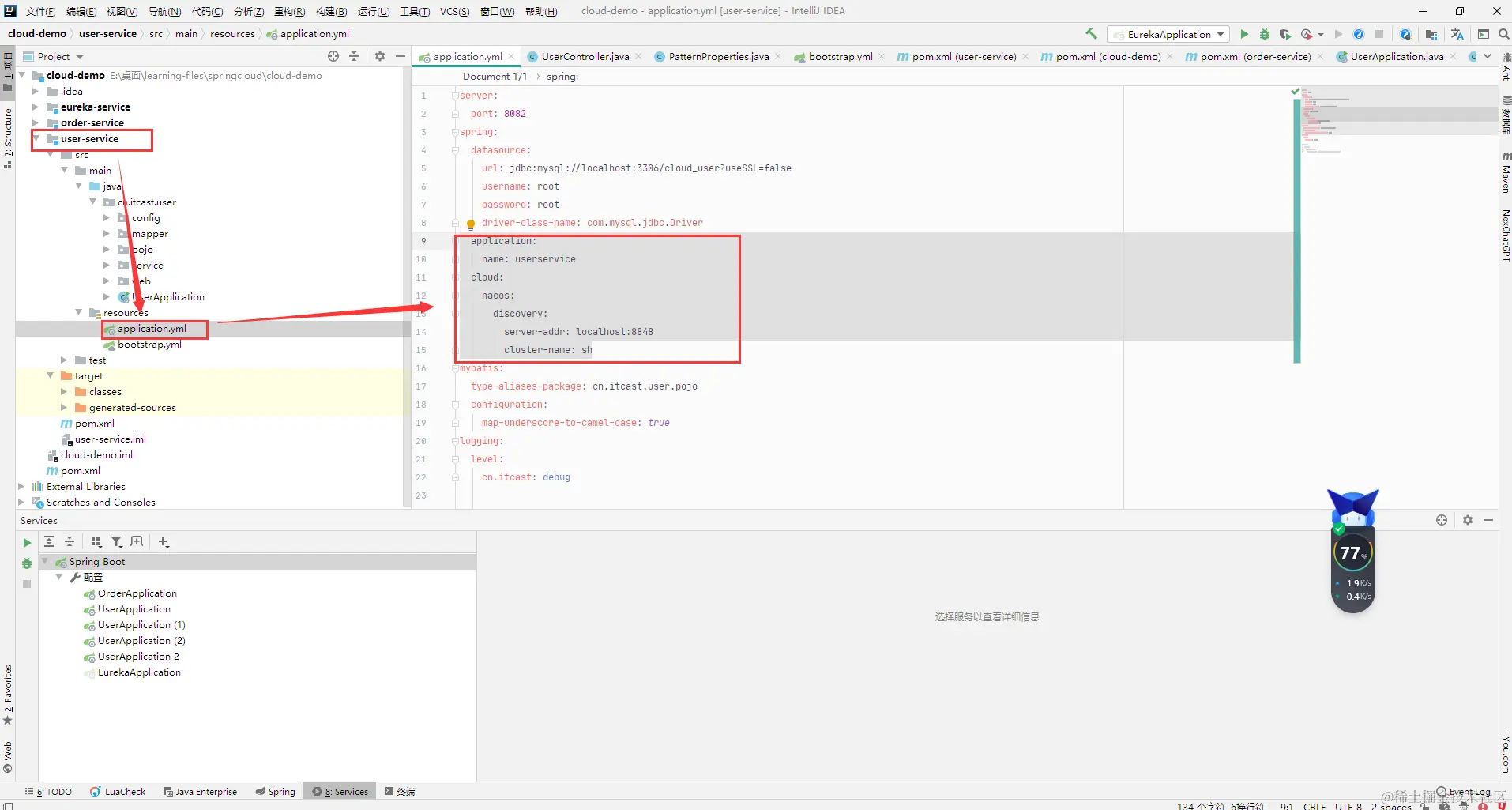
Task: Open Services panel settings gear
Action: point(1468,520)
